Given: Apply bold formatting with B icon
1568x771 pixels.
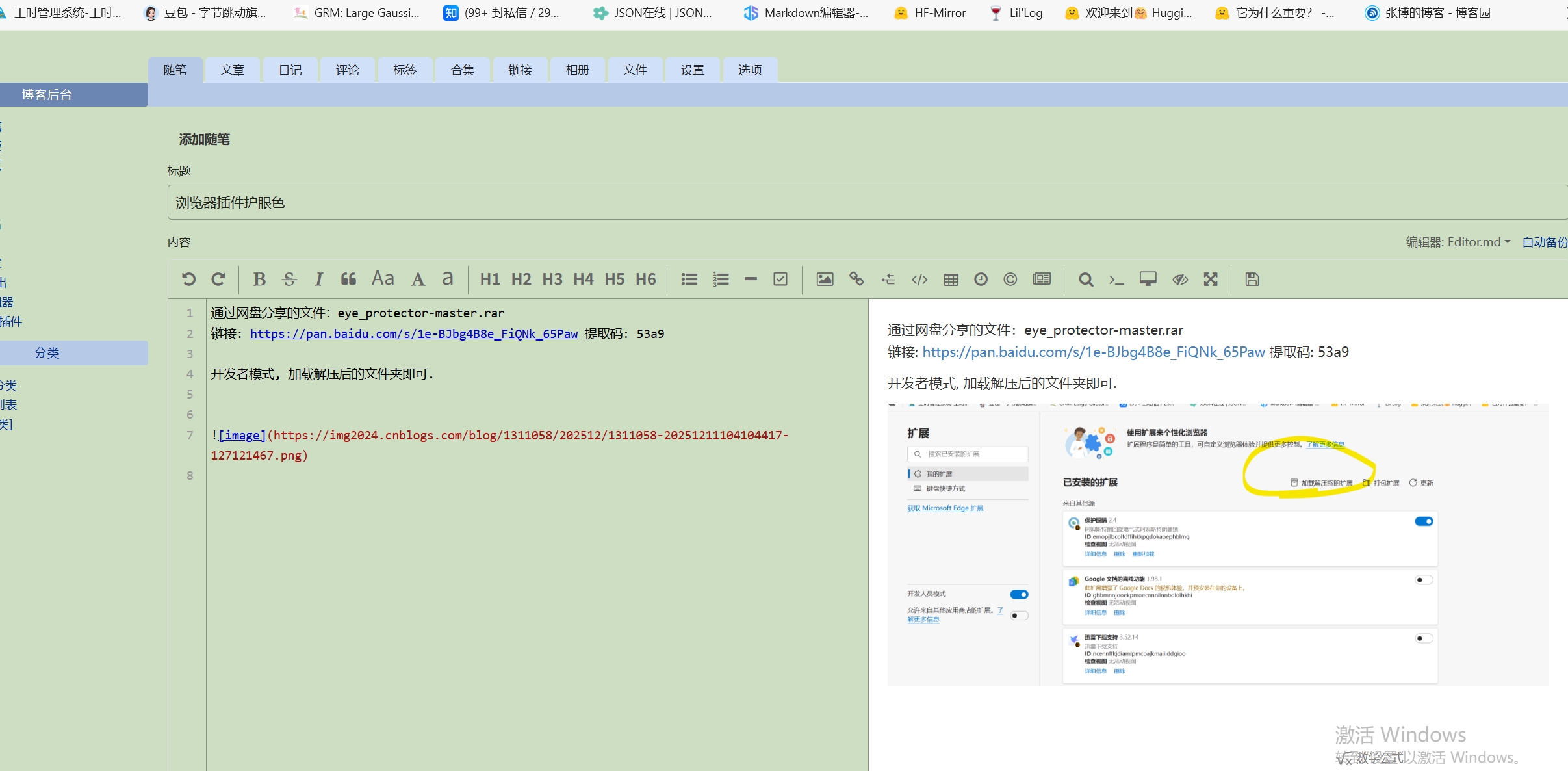Looking at the screenshot, I should (259, 280).
